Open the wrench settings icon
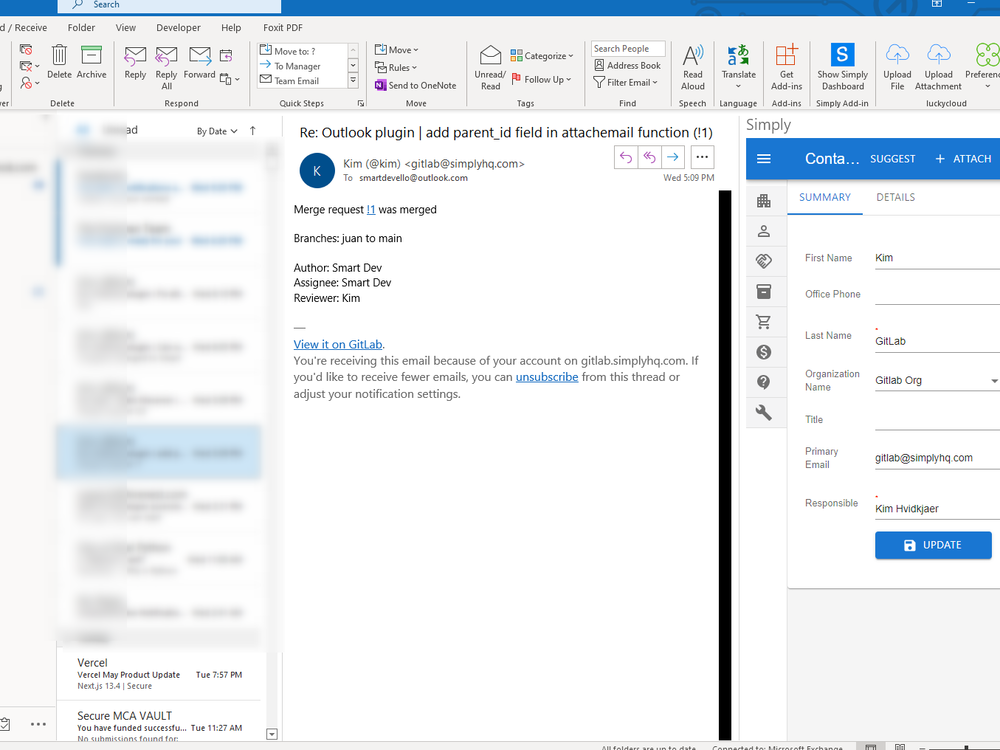Screen dimensions: 1000x750 tap(764, 412)
